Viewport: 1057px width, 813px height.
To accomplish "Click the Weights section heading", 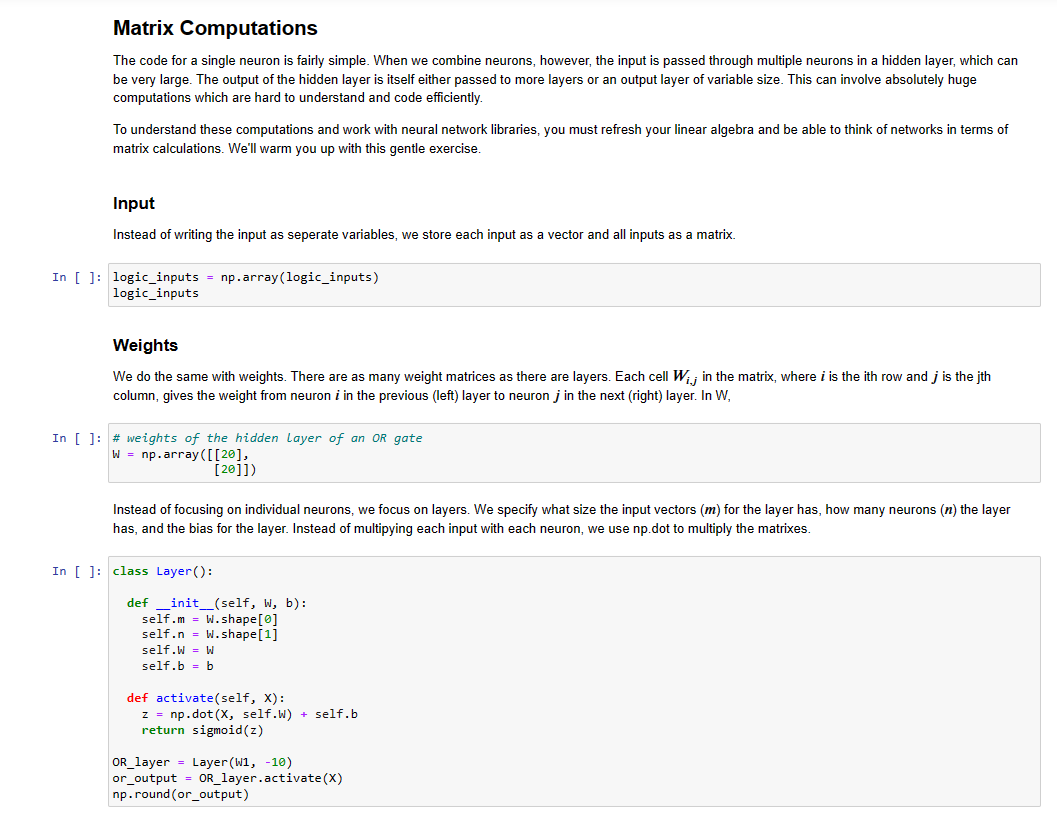I will 145,345.
